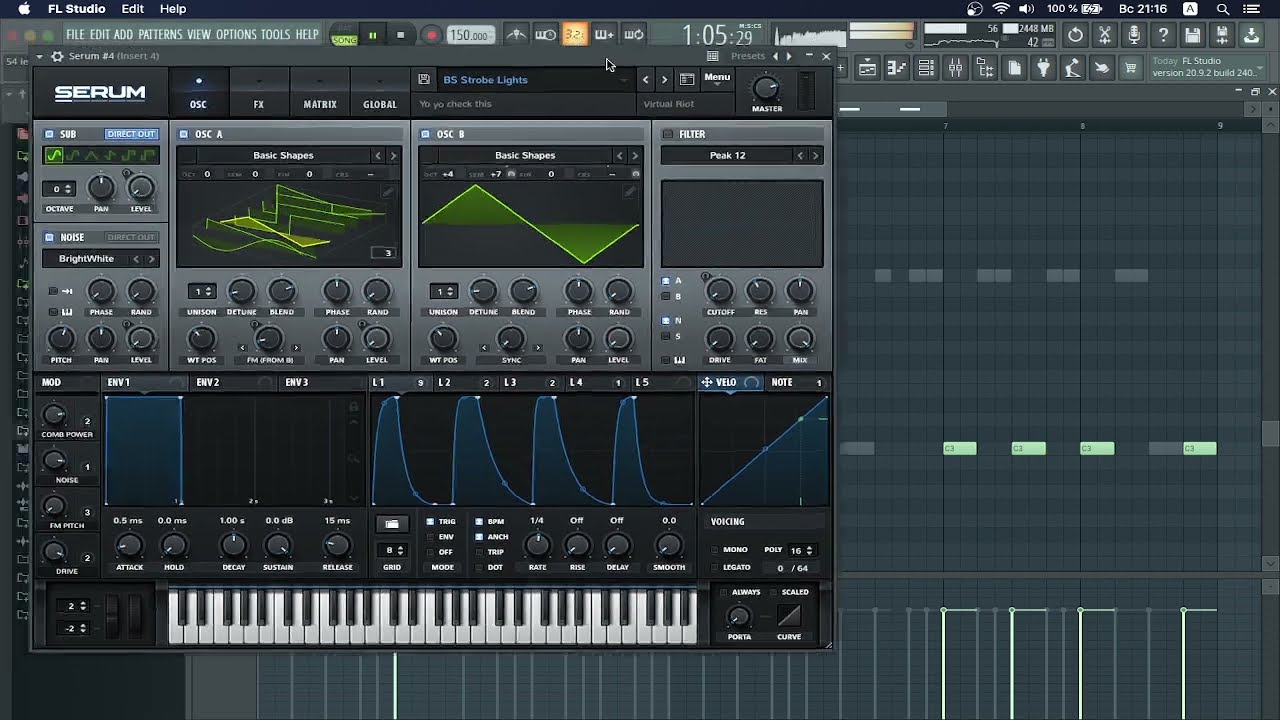Image resolution: width=1280 pixels, height=720 pixels.
Task: Click the help question mark icon
Action: [1163, 35]
